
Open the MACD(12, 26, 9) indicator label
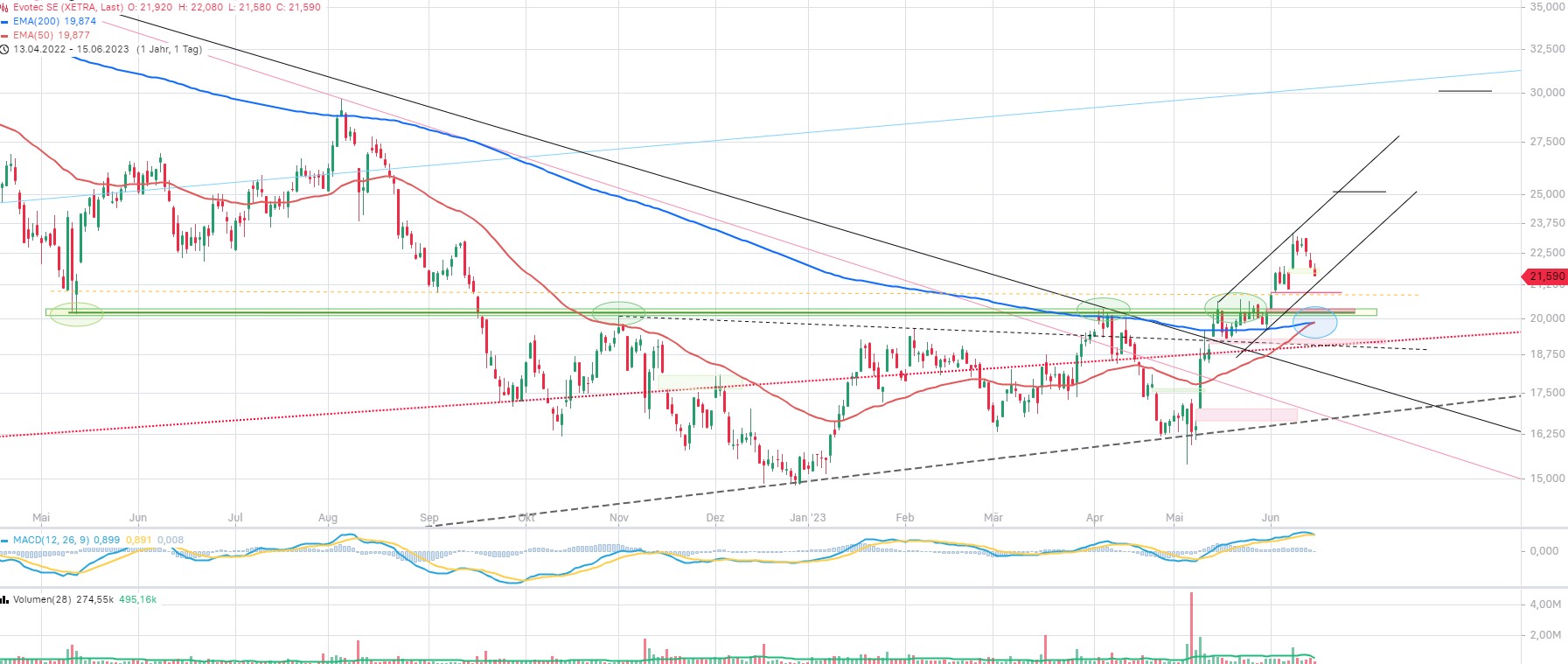[51, 541]
